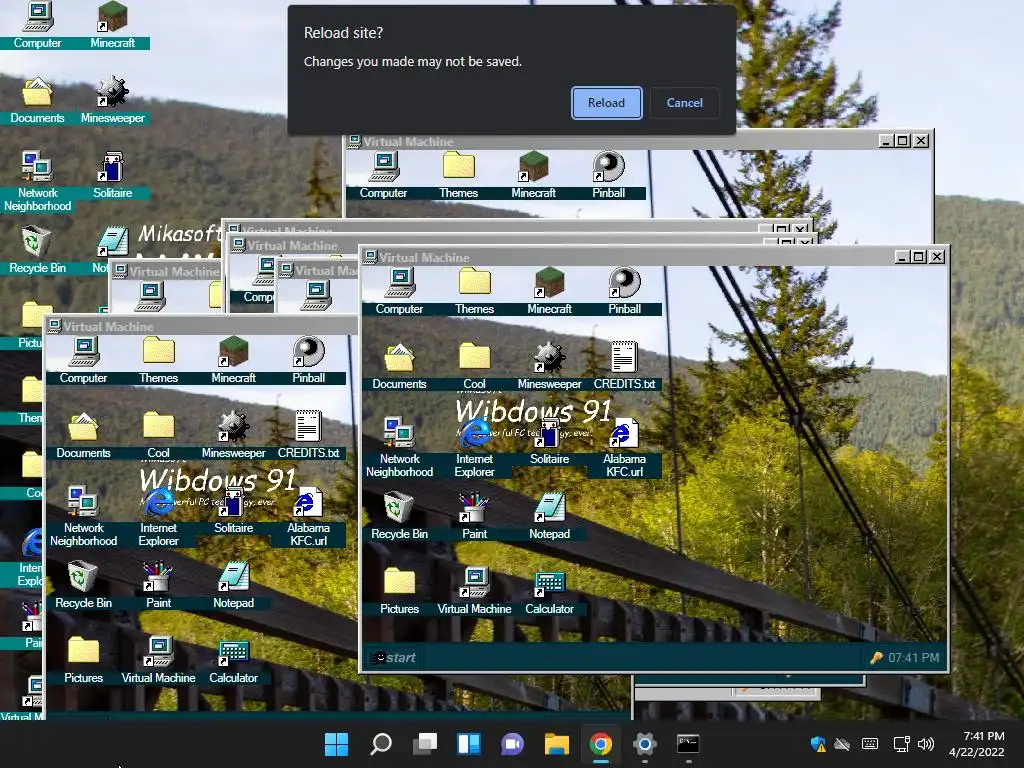Screen dimensions: 1024x768
Task: Open Network Neighborhood in front Virtual Machine window
Action: [399, 447]
